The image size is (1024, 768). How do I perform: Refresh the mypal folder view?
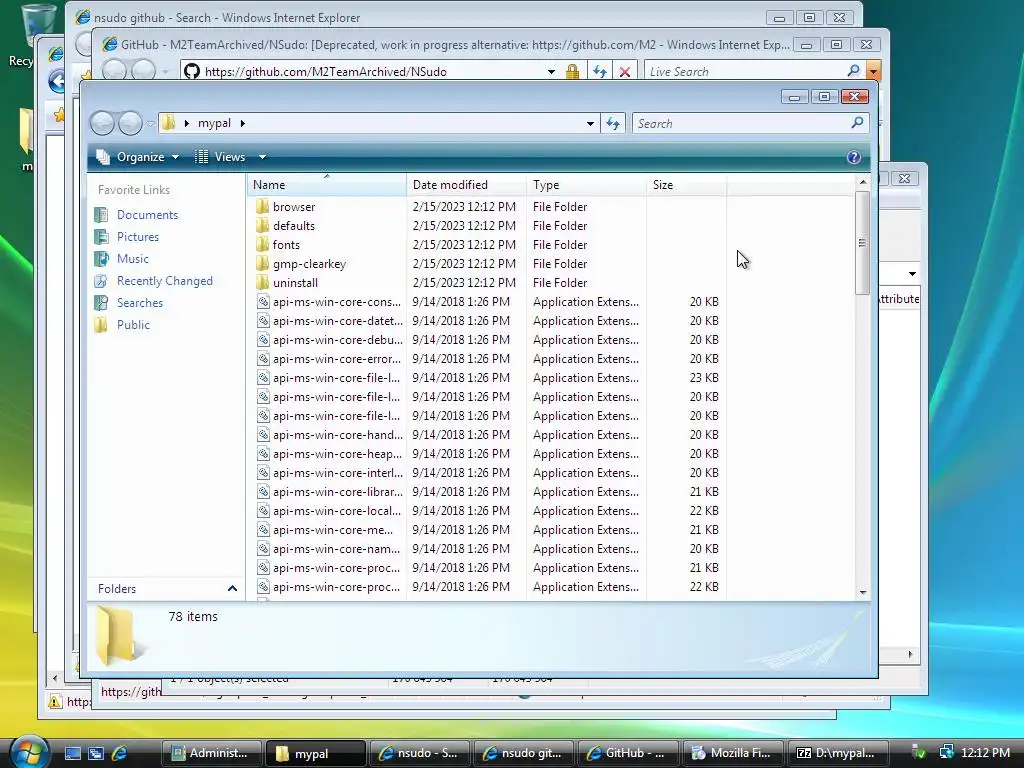pos(613,123)
